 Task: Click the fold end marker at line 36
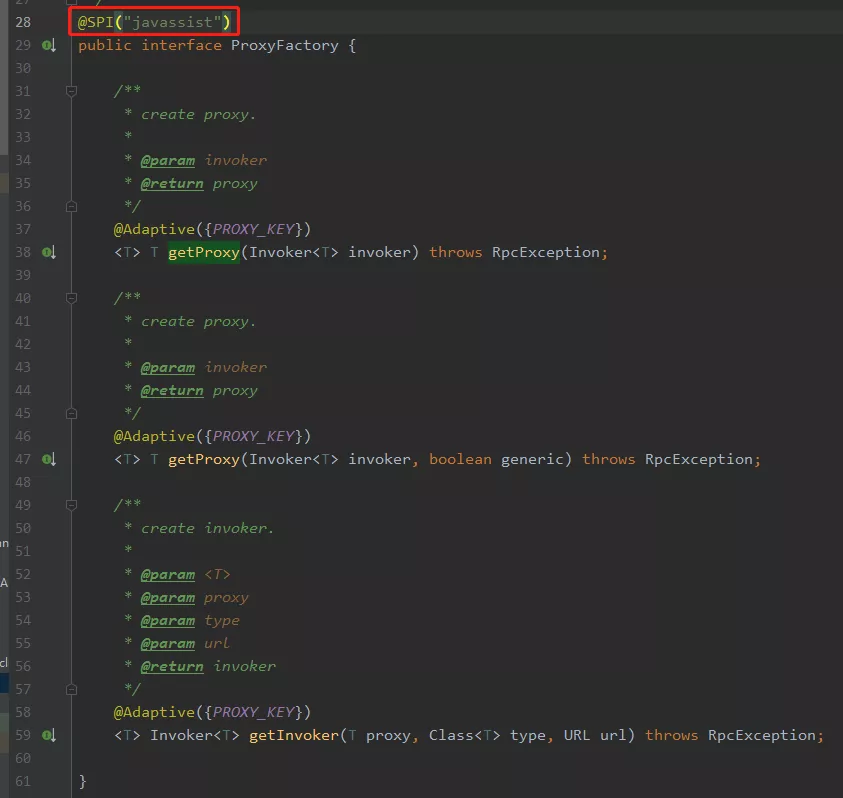(x=71, y=206)
